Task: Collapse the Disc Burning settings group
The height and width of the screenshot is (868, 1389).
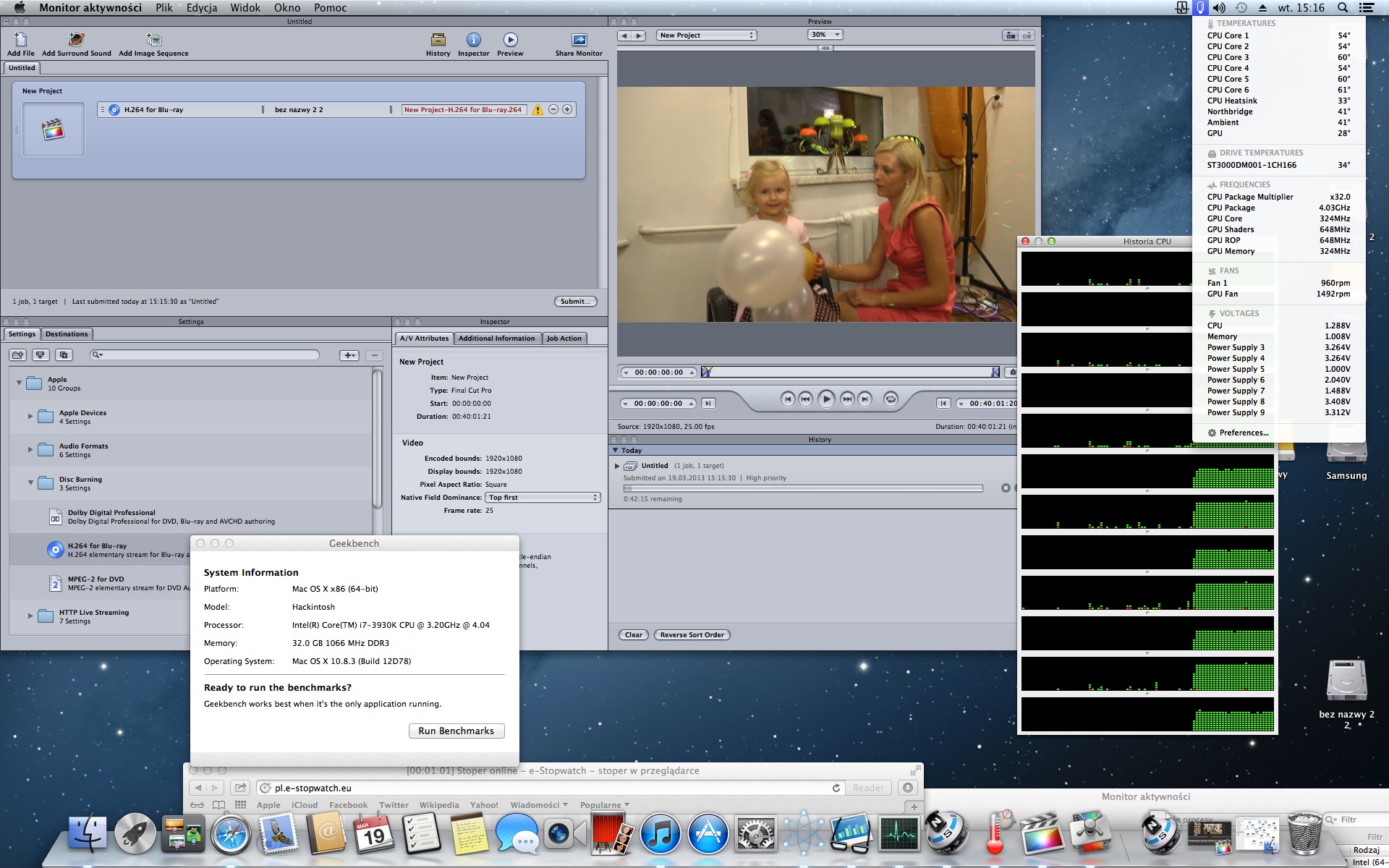Action: (30, 482)
